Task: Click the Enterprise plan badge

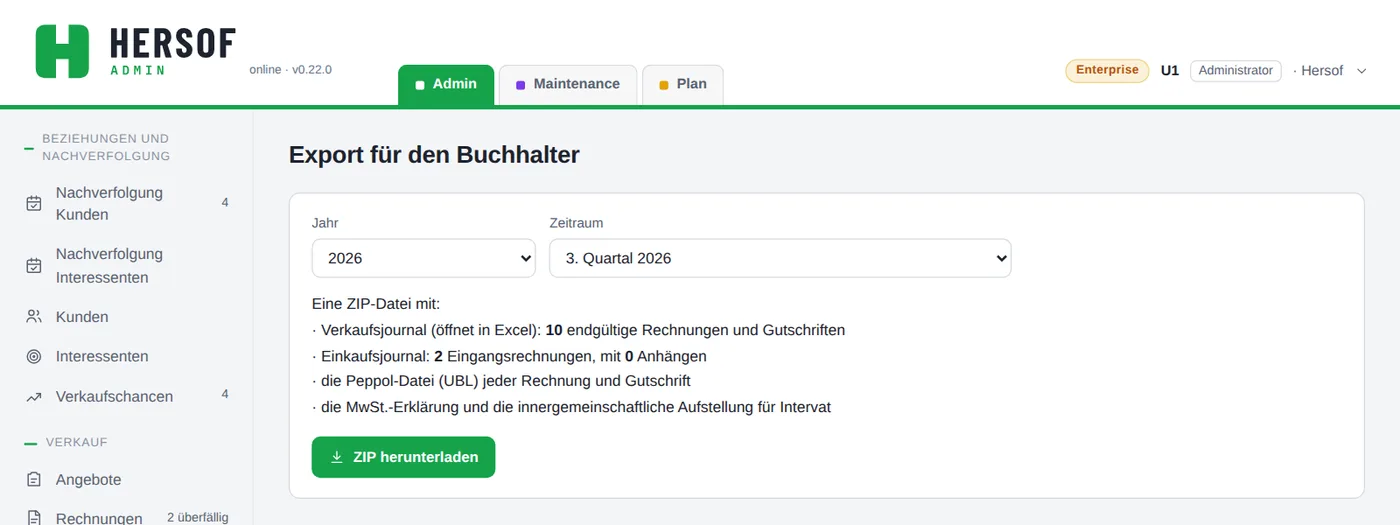Action: [1107, 70]
